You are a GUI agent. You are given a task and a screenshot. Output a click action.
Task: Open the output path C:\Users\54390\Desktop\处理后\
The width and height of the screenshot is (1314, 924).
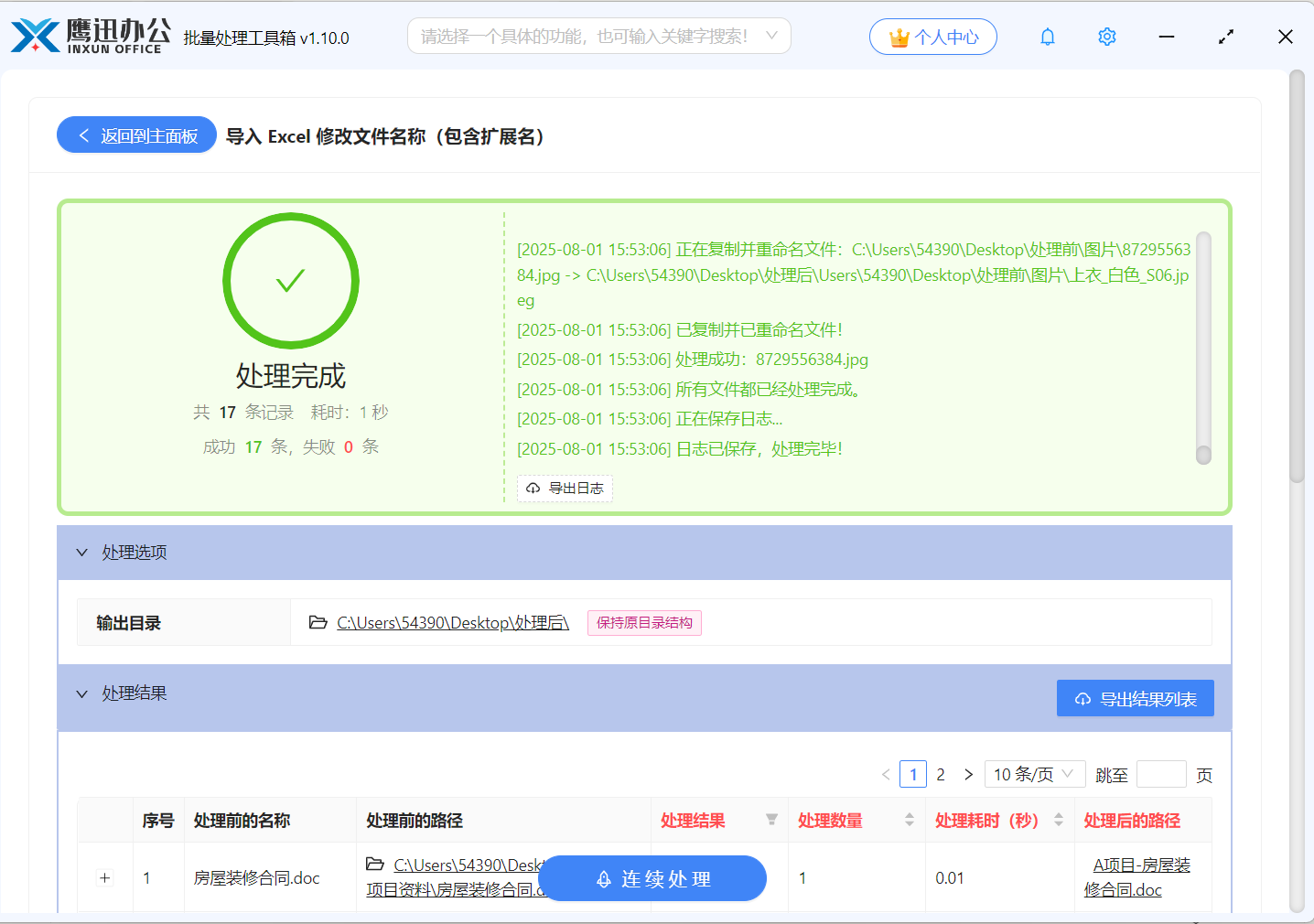[x=453, y=622]
